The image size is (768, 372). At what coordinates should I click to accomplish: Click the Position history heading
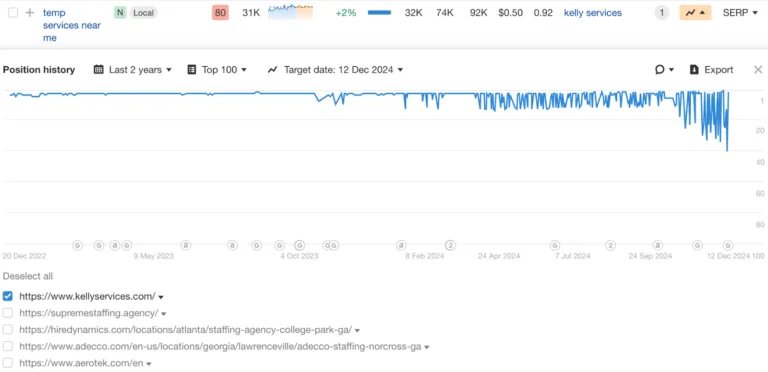pos(39,70)
